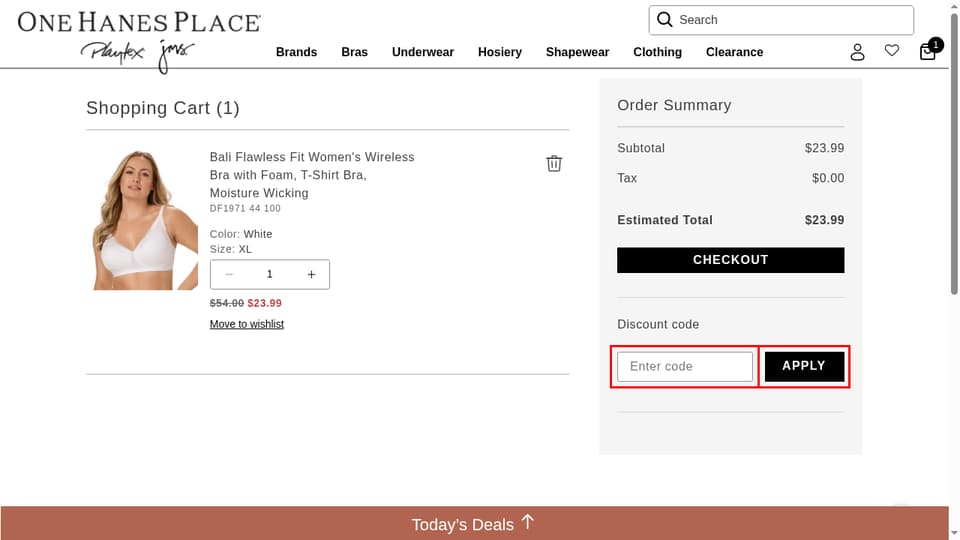Viewport: 960px width, 540px height.
Task: Open the Brands menu
Action: tap(296, 52)
